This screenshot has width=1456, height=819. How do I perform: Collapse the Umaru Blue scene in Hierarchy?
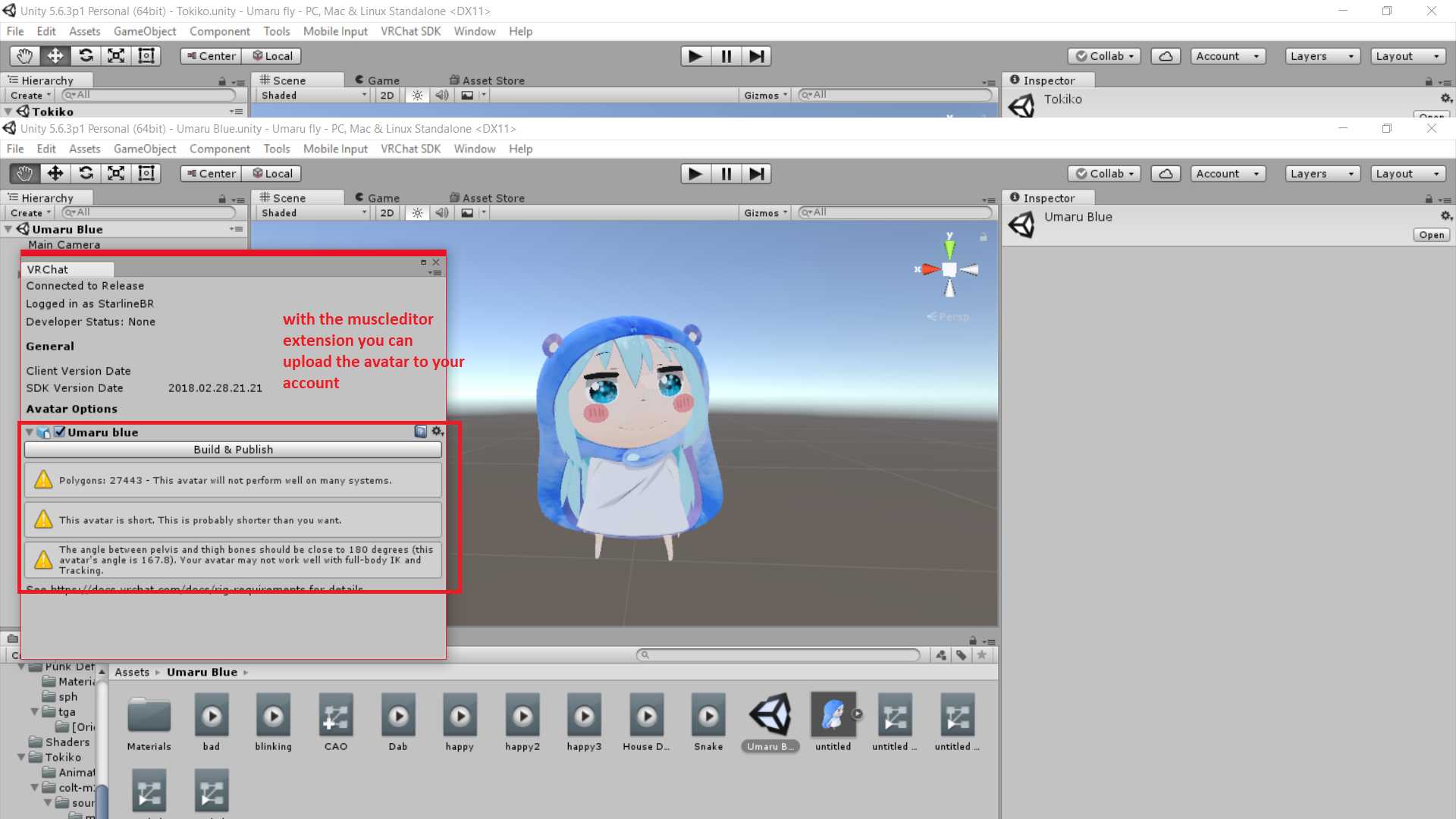[x=8, y=229]
